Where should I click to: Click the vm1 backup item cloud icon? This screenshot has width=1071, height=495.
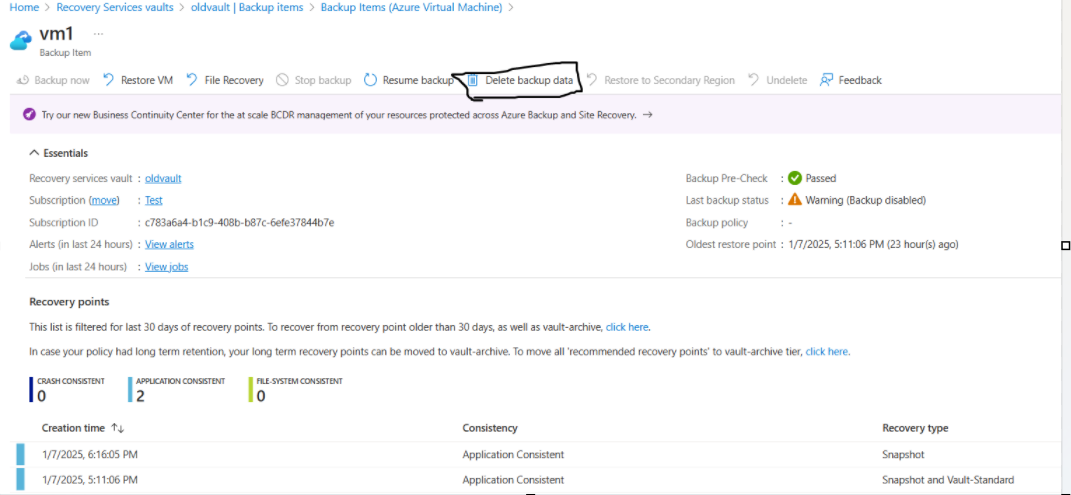coord(21,40)
